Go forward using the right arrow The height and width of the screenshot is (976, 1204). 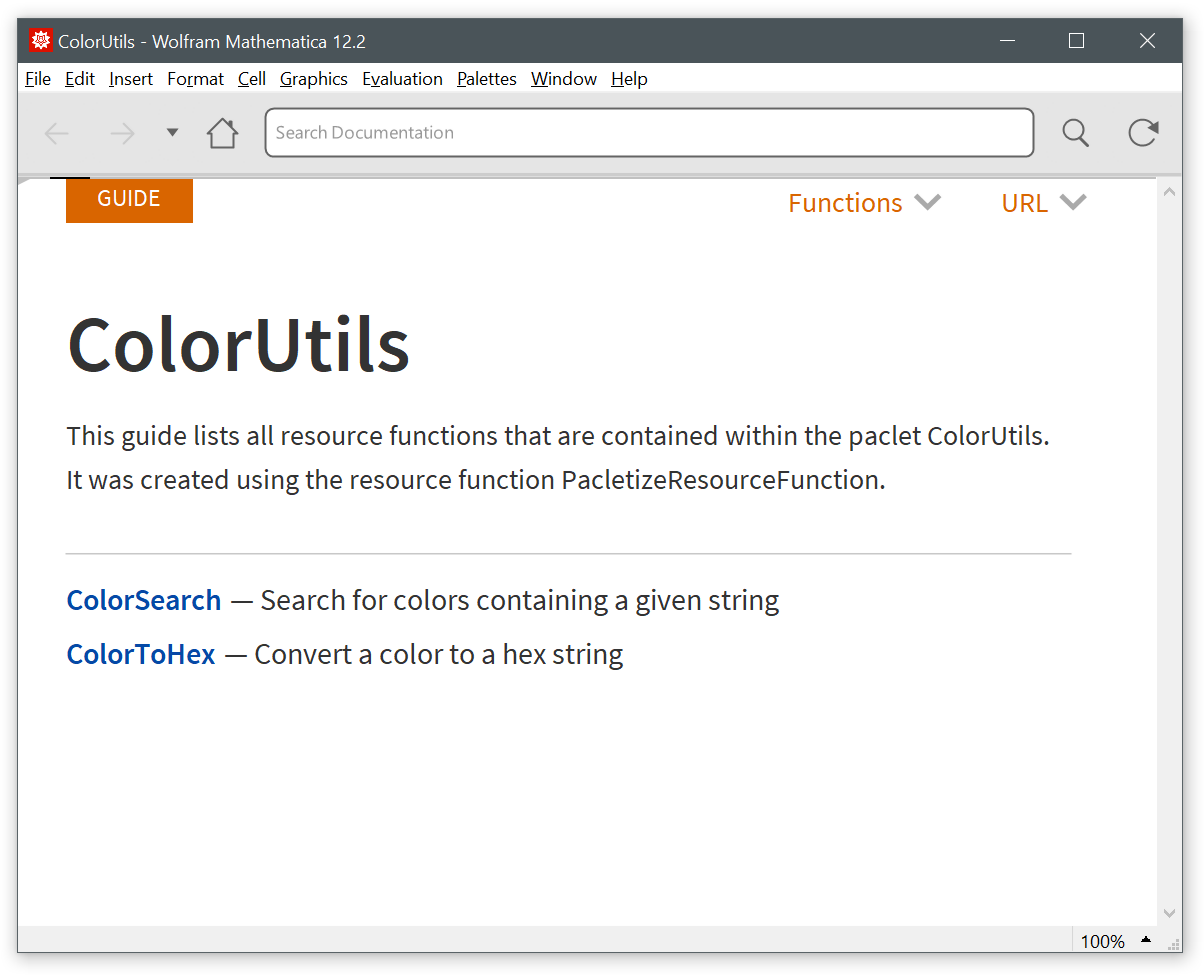(122, 133)
